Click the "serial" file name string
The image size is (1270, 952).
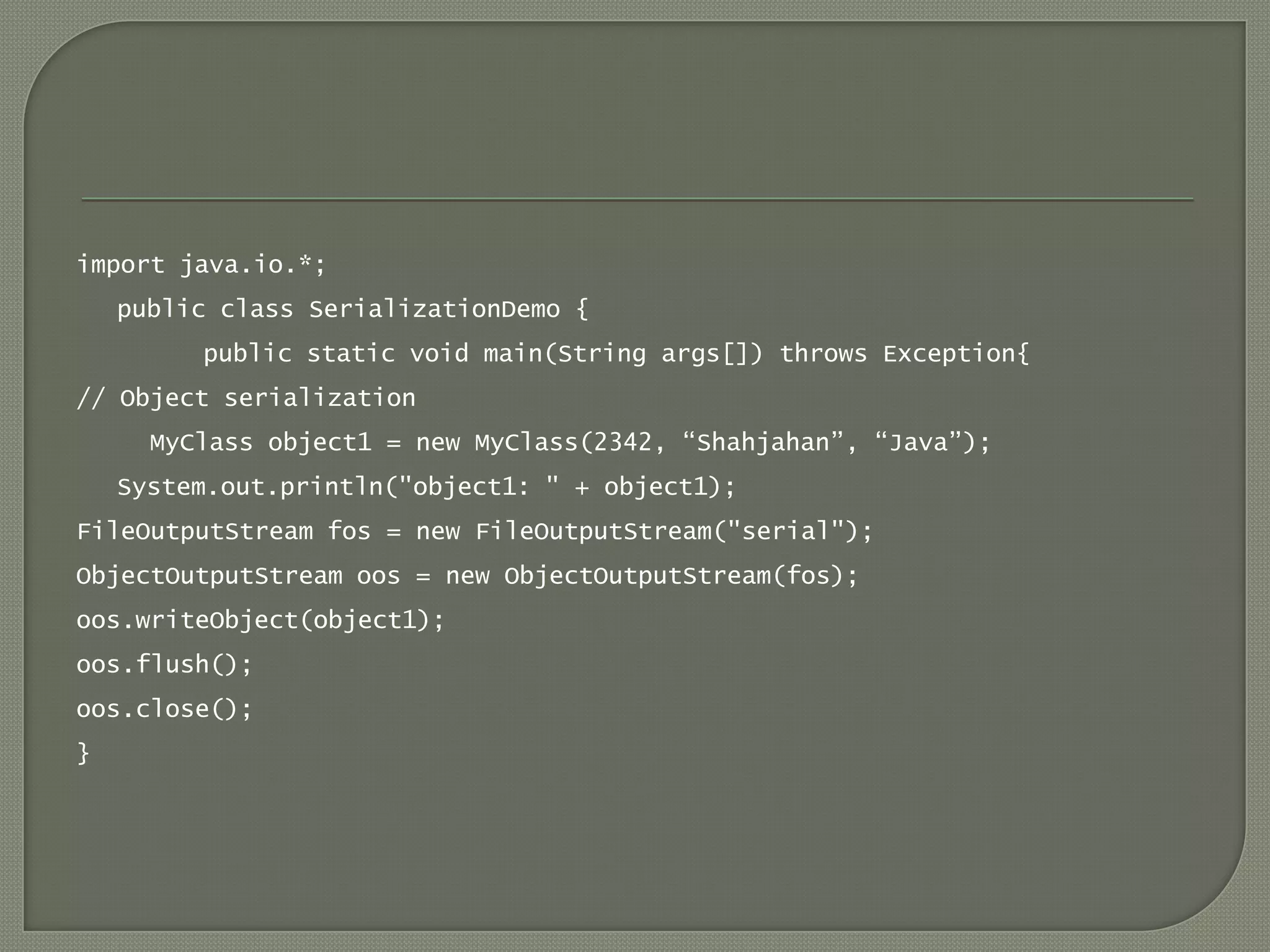[x=785, y=531]
